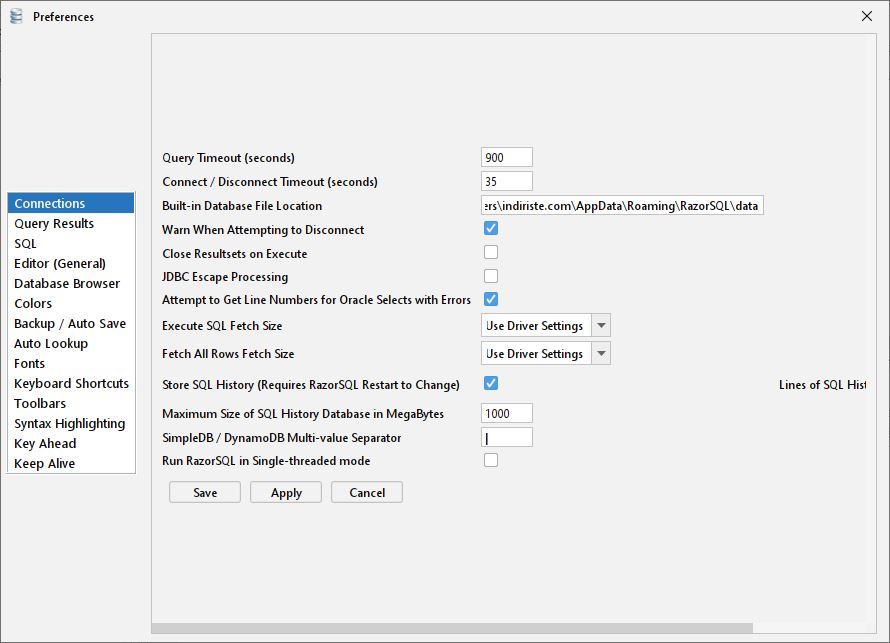
Task: Open Database Browser preferences
Action: (71, 283)
